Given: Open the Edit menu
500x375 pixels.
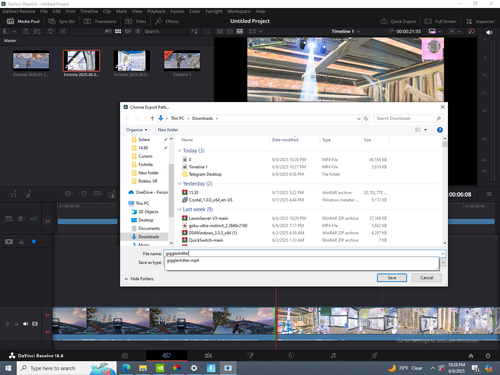Looking at the screenshot, I should click(56, 11).
